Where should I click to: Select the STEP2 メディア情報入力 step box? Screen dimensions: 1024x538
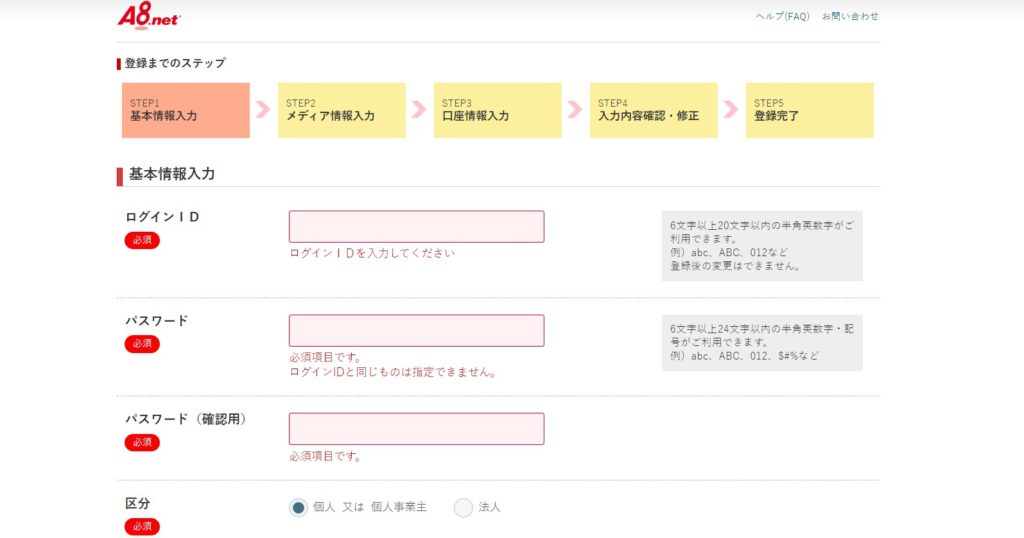[x=342, y=110]
